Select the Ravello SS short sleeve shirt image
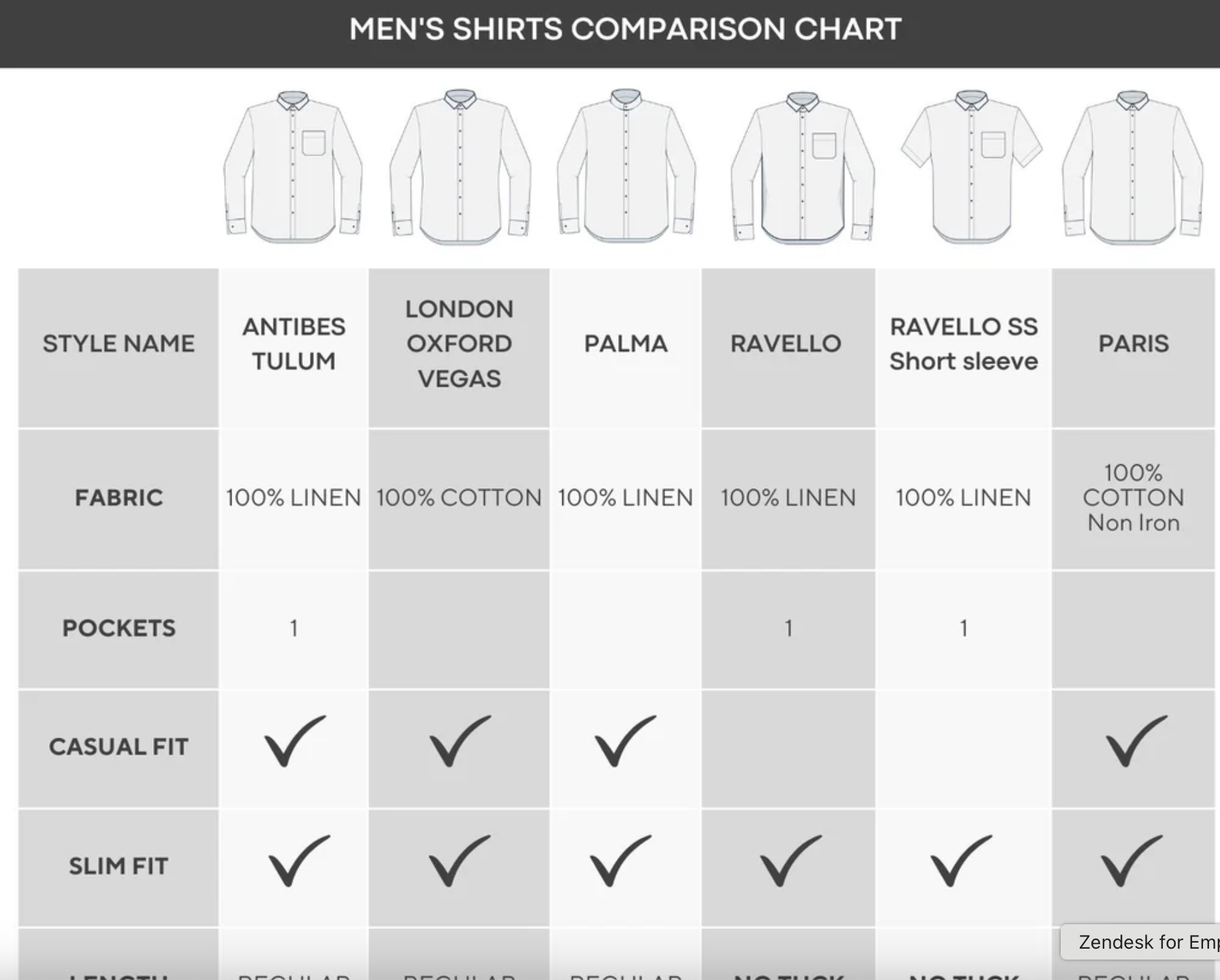The width and height of the screenshot is (1220, 980). pyautogui.click(x=972, y=167)
